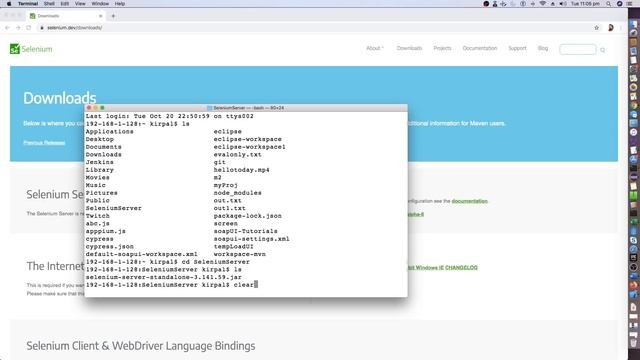Click 'default-soapui-workspace.xml' in terminal listing

click(x=142, y=254)
